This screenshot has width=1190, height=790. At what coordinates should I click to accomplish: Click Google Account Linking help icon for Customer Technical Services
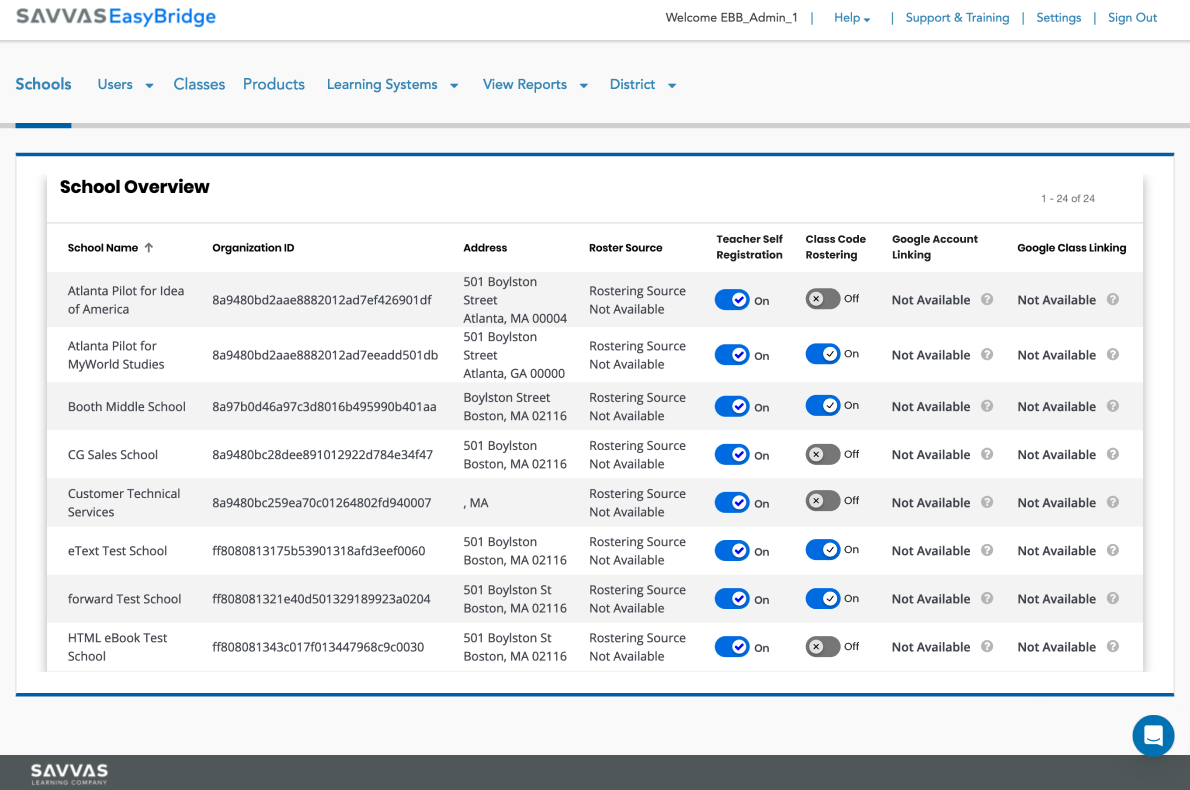[x=987, y=502]
